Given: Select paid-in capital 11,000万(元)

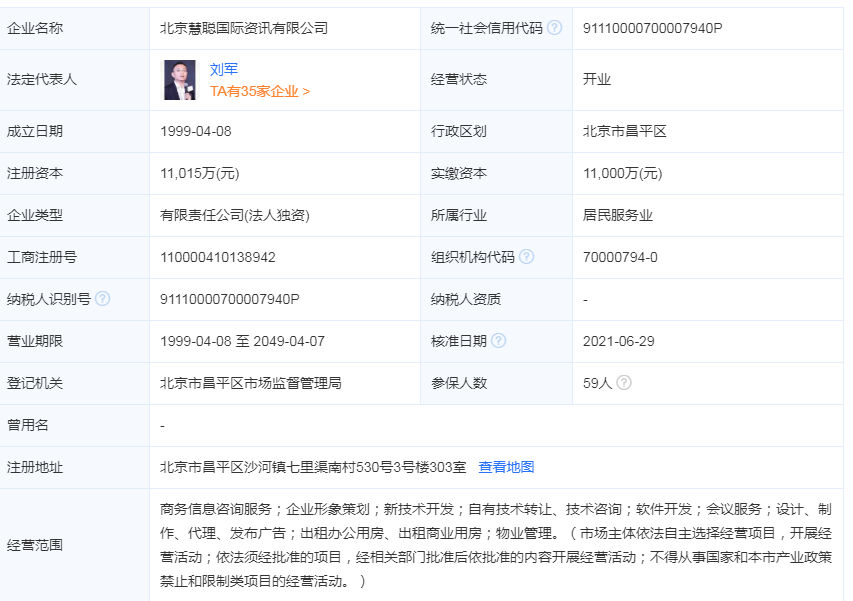Looking at the screenshot, I should tap(622, 174).
